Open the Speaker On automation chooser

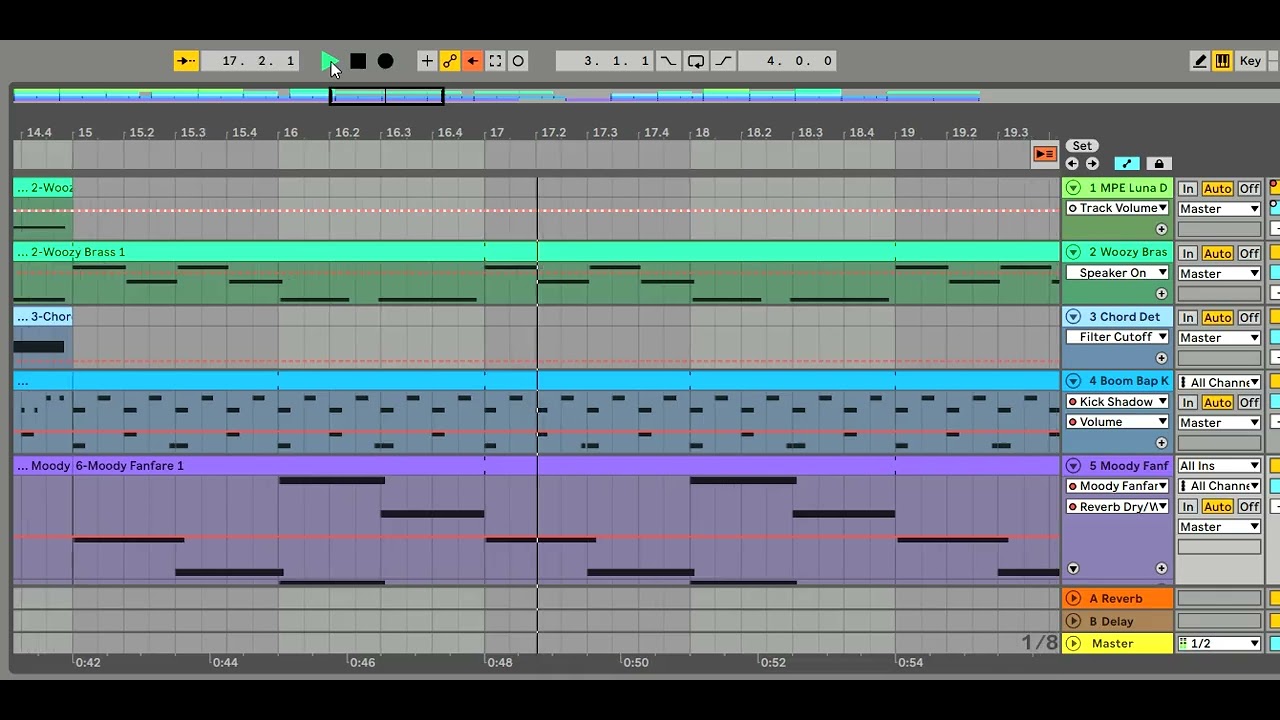tap(1118, 273)
